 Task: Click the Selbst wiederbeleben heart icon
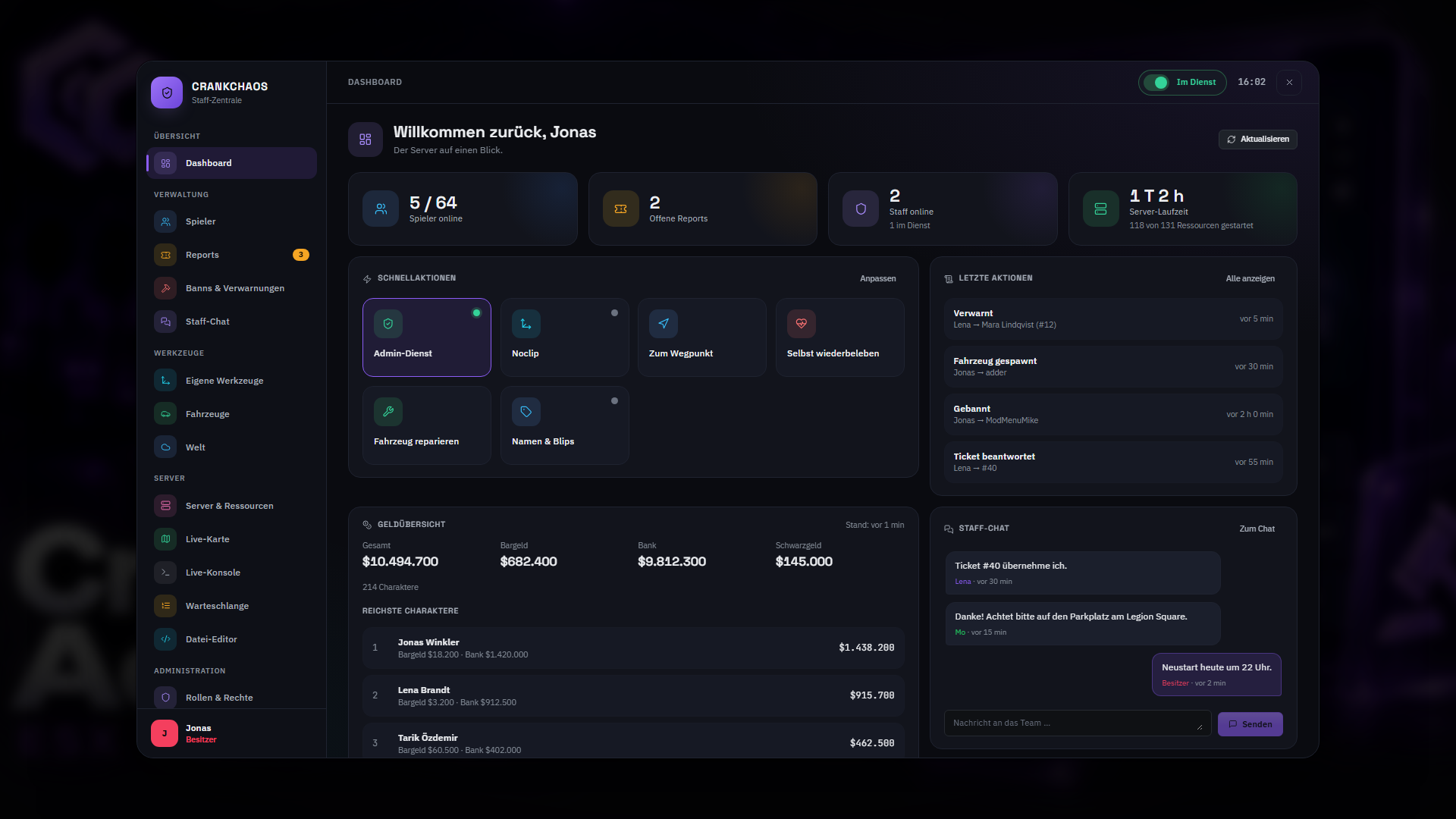click(x=802, y=324)
